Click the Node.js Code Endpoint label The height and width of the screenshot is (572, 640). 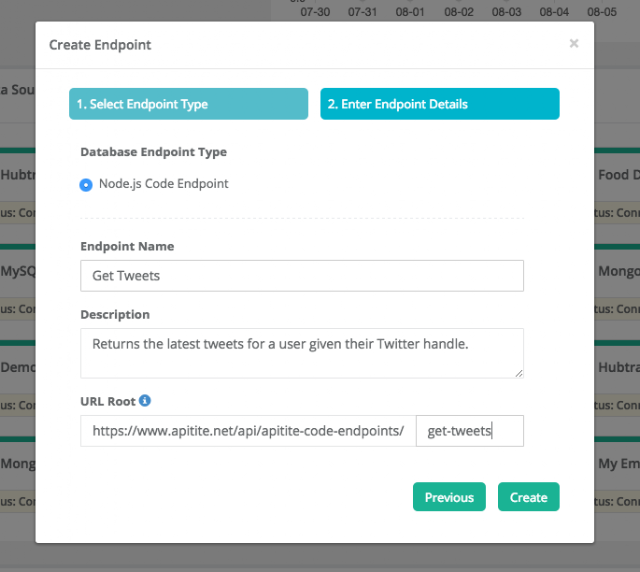point(164,184)
